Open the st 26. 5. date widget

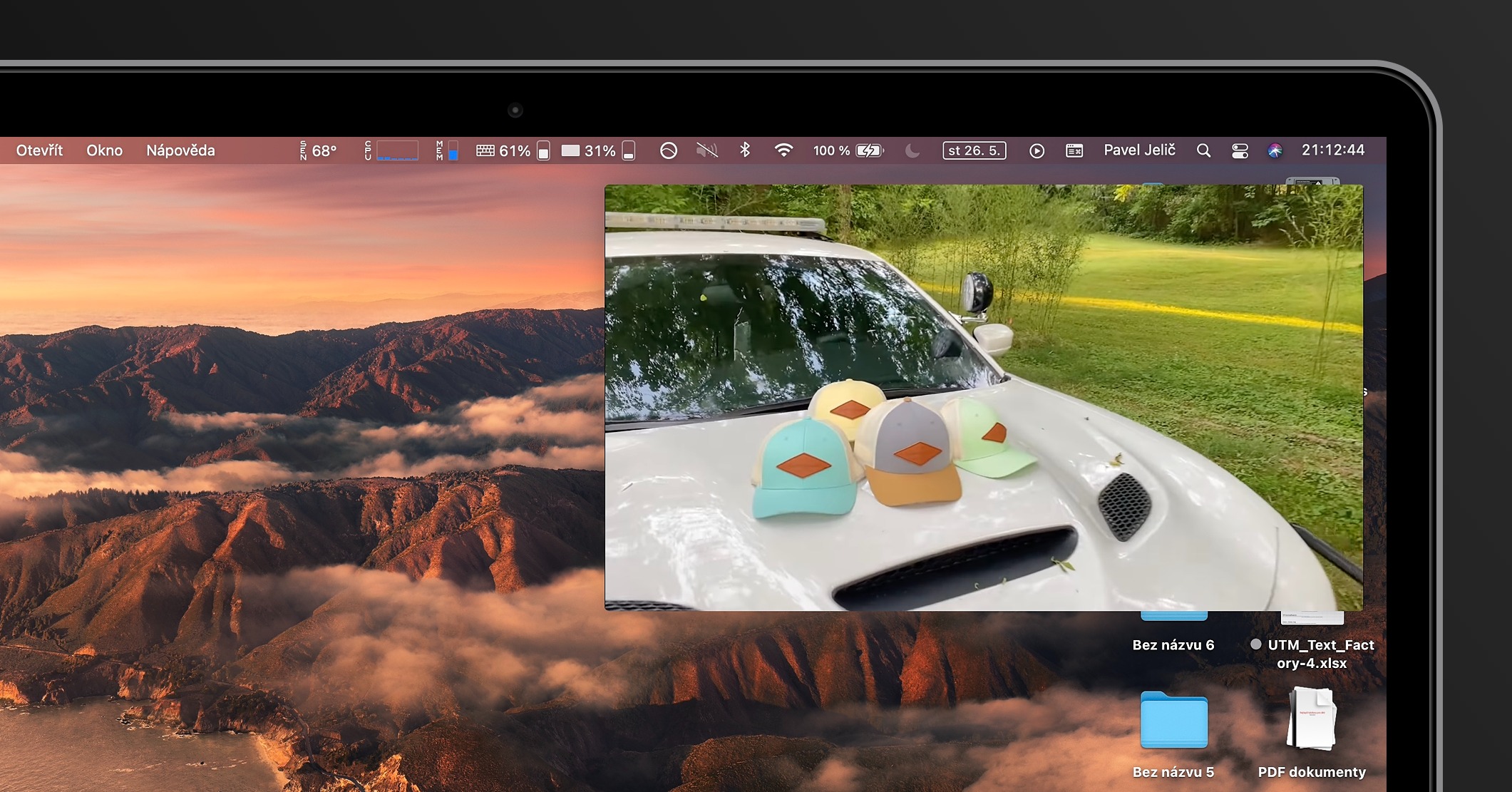[x=974, y=150]
